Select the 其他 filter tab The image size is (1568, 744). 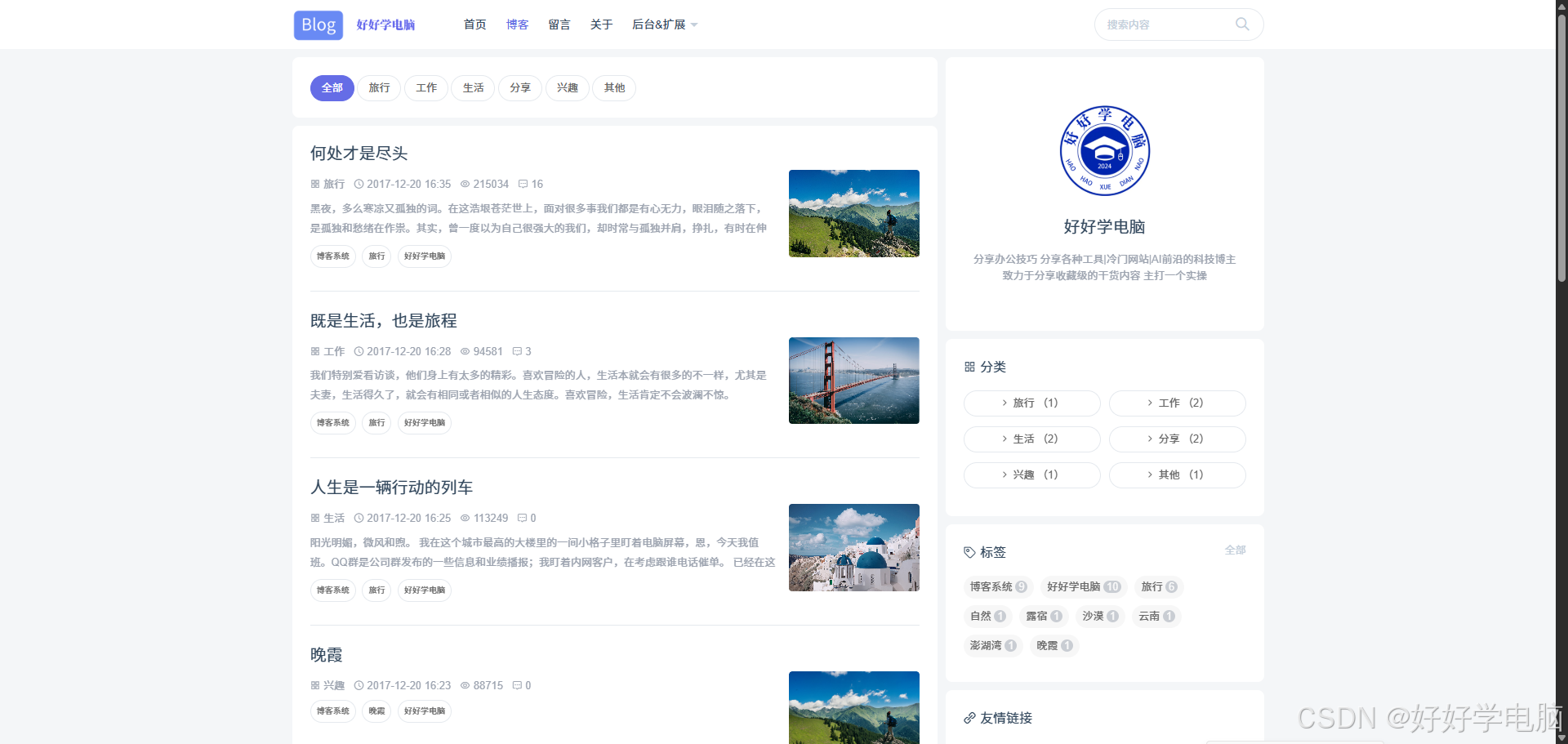[x=614, y=88]
